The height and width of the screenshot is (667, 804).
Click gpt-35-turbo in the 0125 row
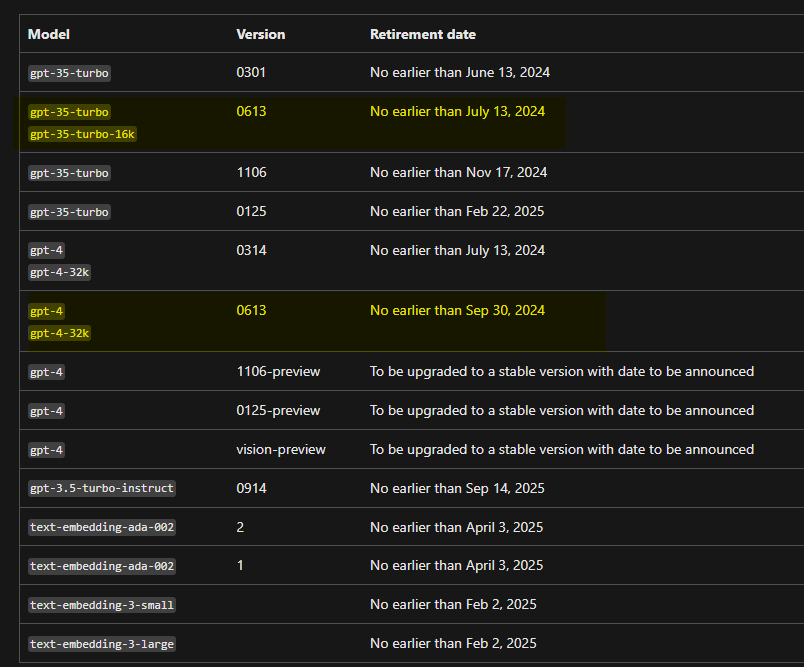click(x=69, y=212)
